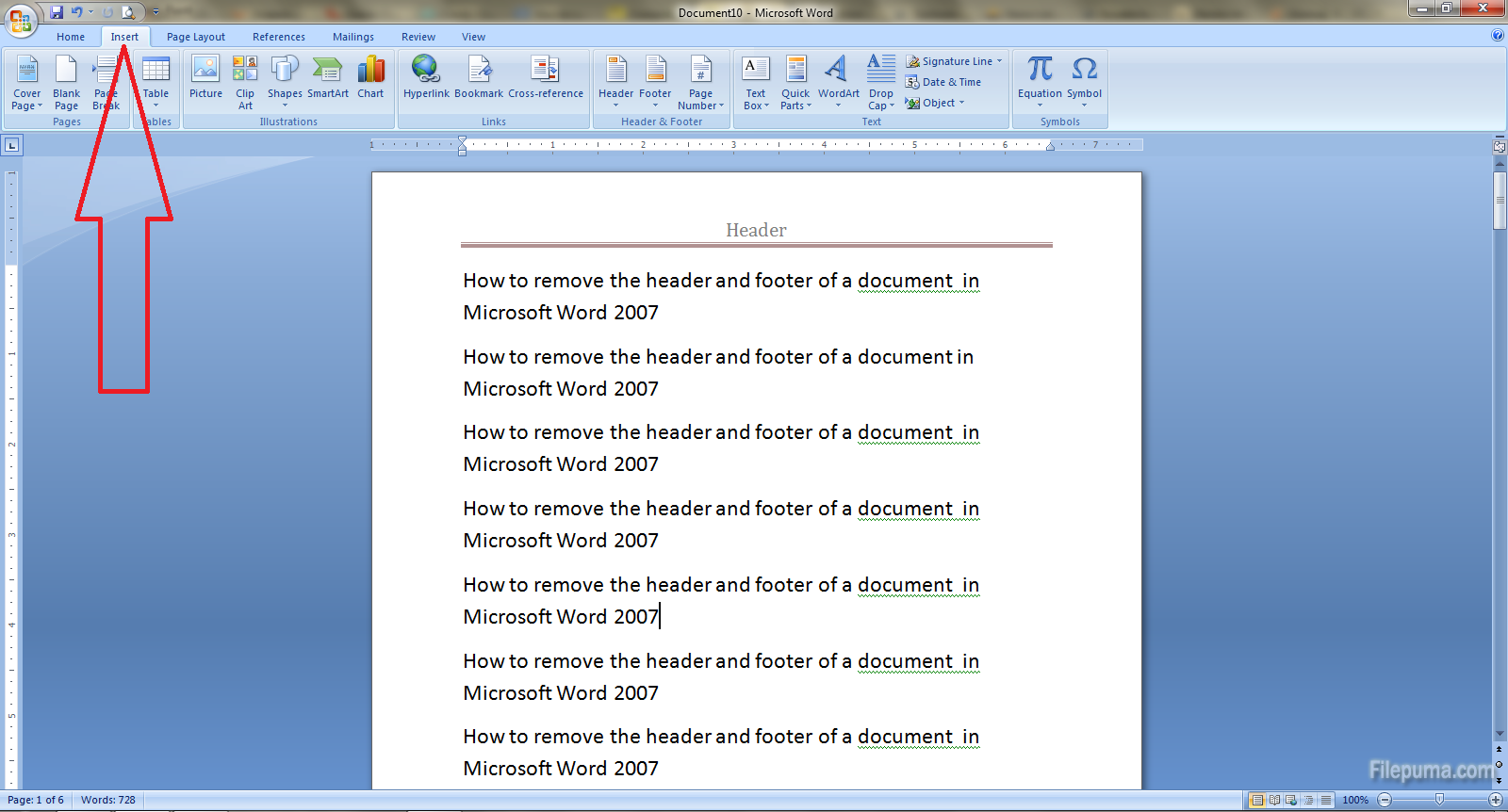Screen dimensions: 1508x812
Task: Switch to the Page Layout tab
Action: tap(196, 37)
